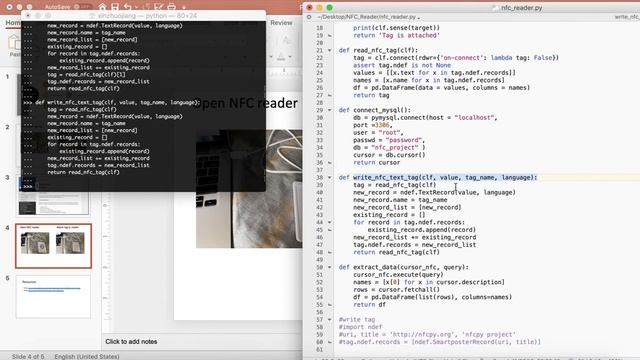The height and width of the screenshot is (360, 640).
Task: Click the line 'db = "nfc_project" )'
Action: pos(389,147)
